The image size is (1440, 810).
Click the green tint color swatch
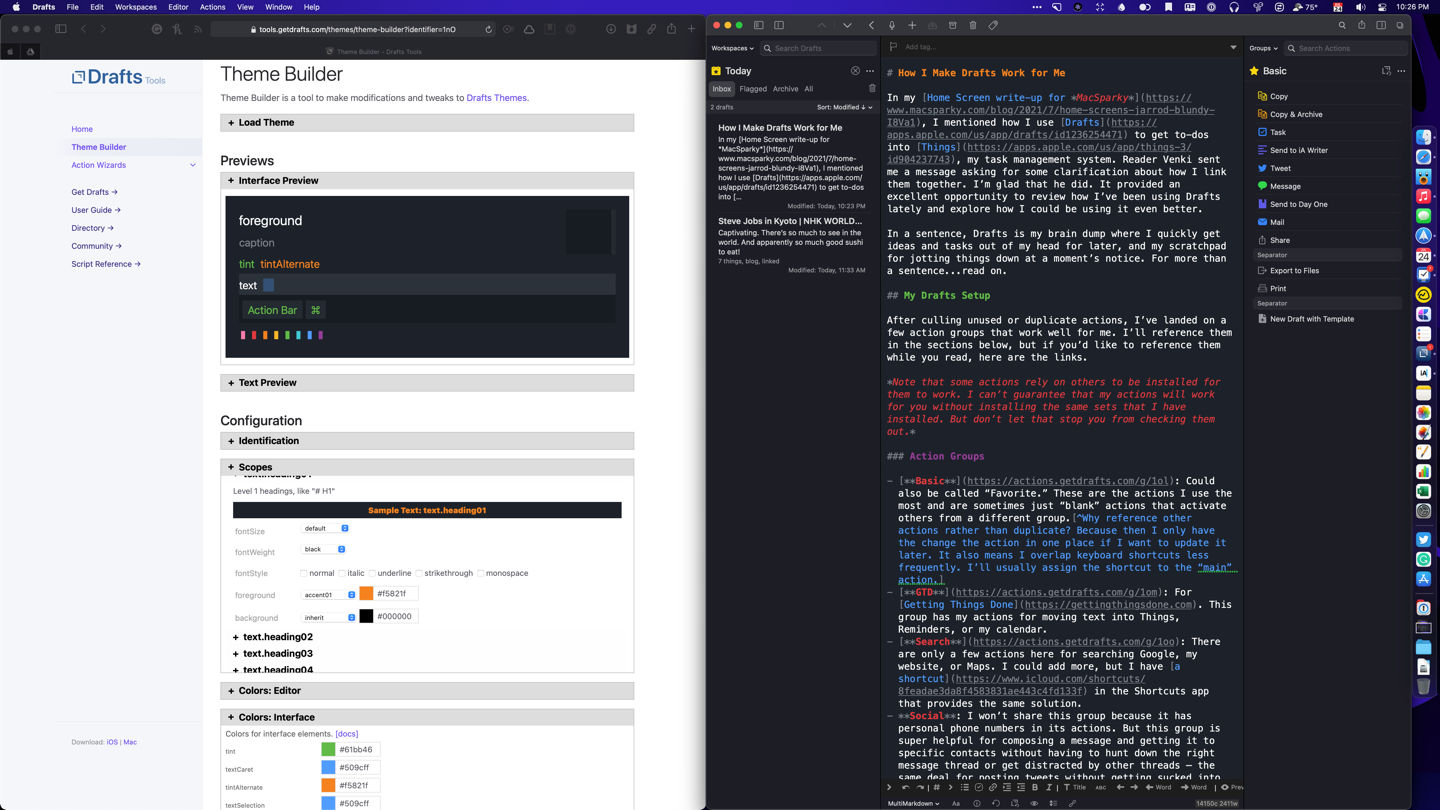(x=328, y=749)
